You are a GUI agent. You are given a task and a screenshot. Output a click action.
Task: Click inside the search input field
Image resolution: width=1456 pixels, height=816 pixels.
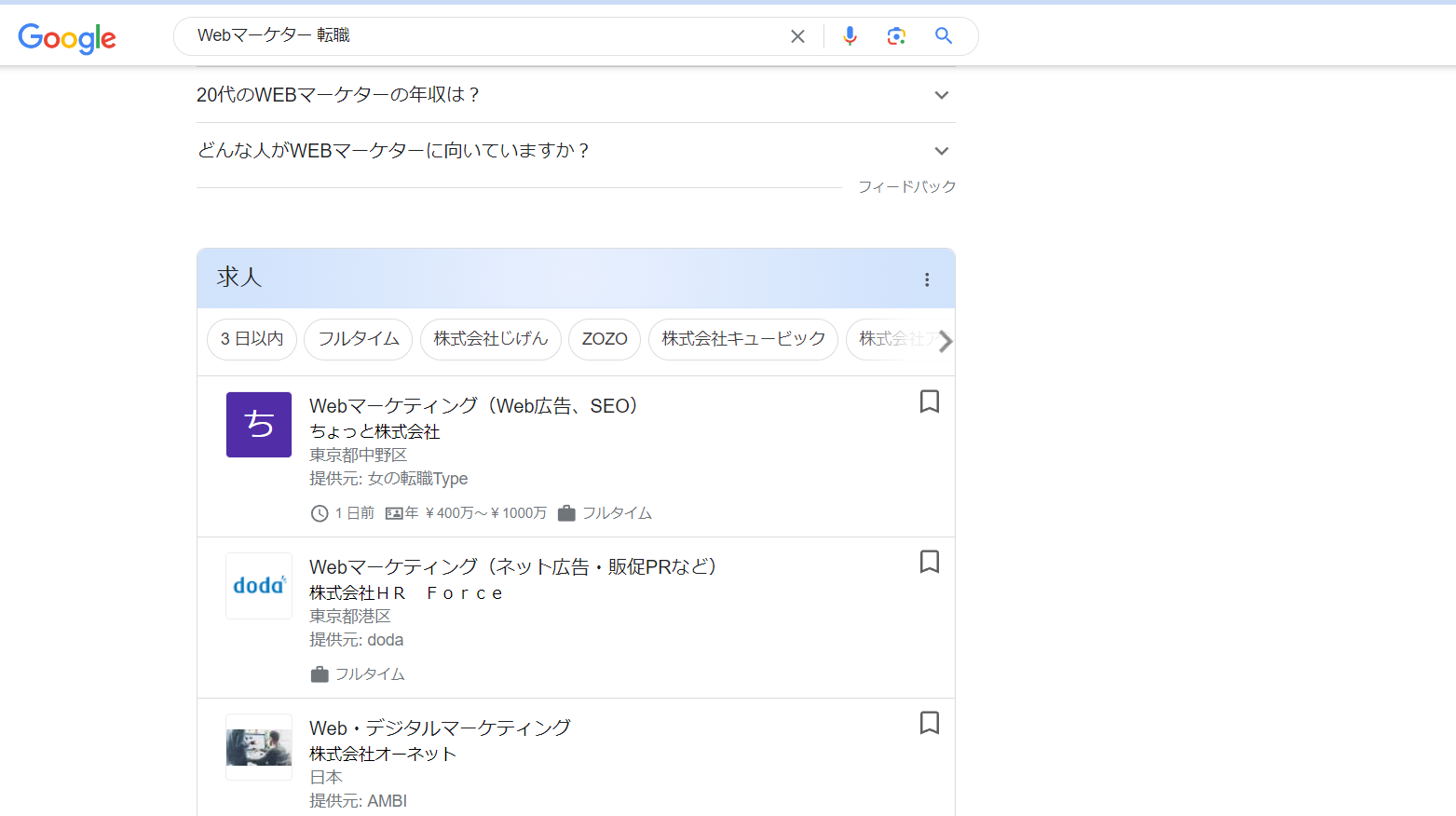[466, 35]
